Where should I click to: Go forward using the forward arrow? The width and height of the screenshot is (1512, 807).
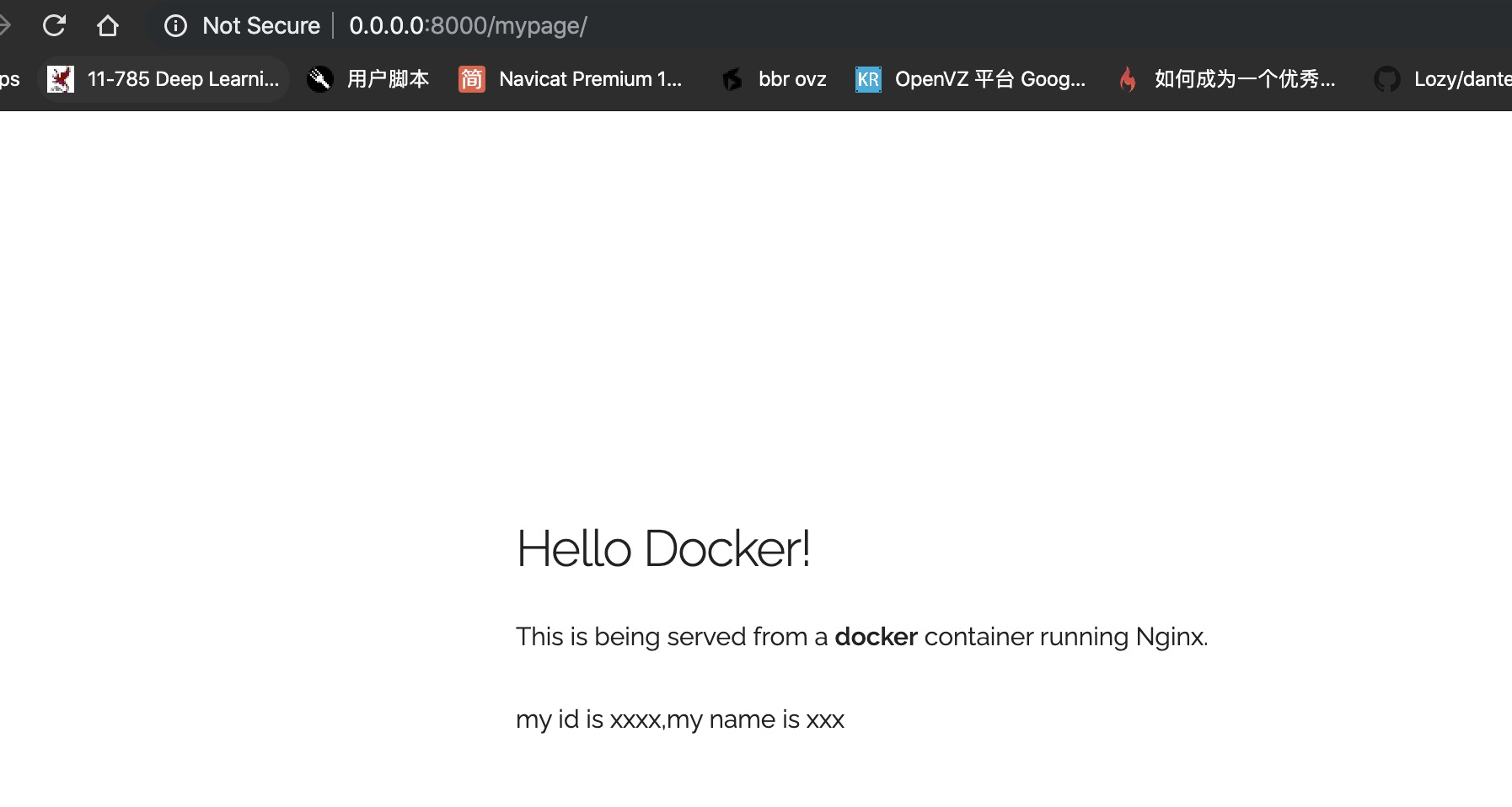pyautogui.click(x=4, y=25)
